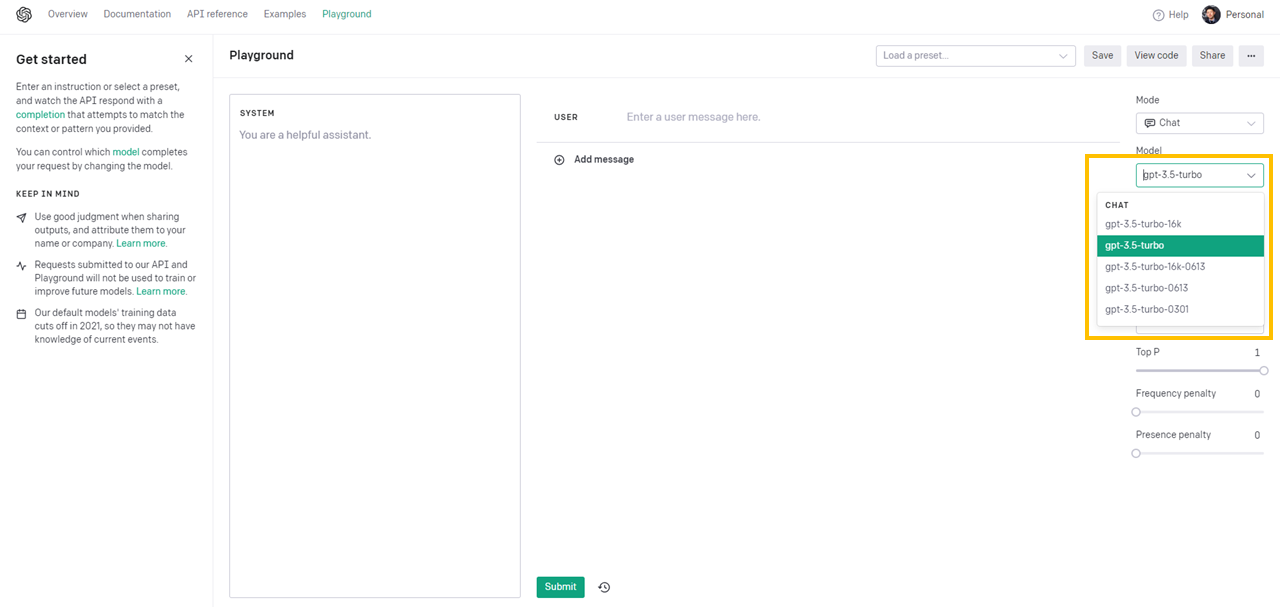The width and height of the screenshot is (1280, 607).
Task: Click the KEEP IN MIND heading
Action: pyautogui.click(x=48, y=194)
